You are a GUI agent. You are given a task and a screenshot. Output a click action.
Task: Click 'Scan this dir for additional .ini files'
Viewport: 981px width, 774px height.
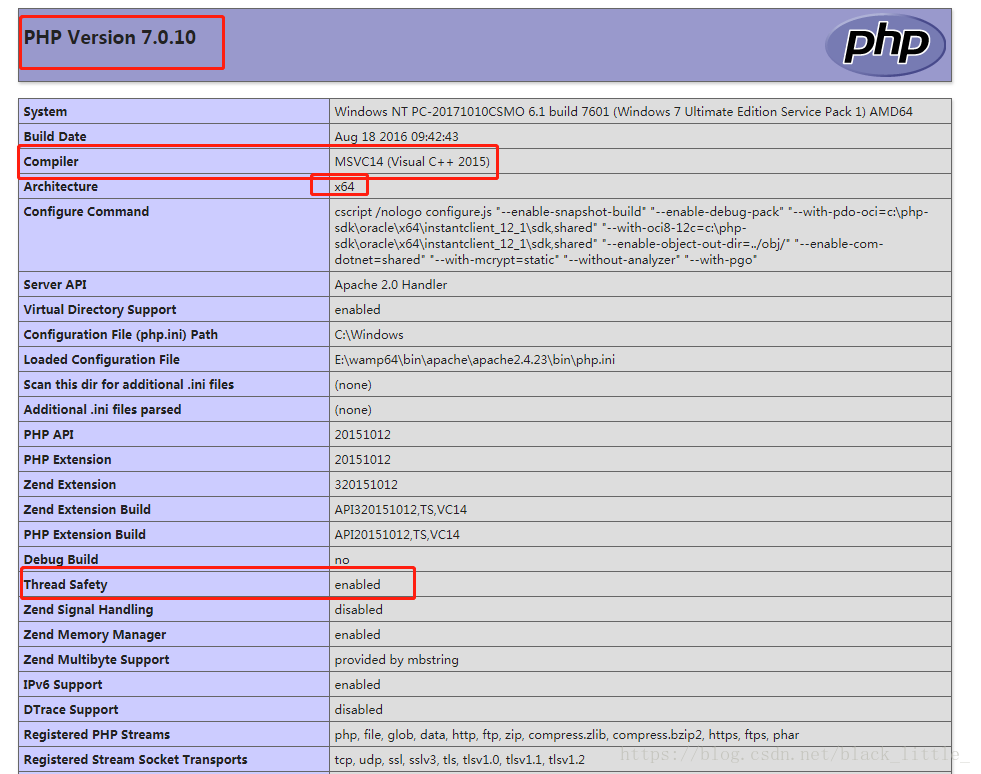click(128, 385)
